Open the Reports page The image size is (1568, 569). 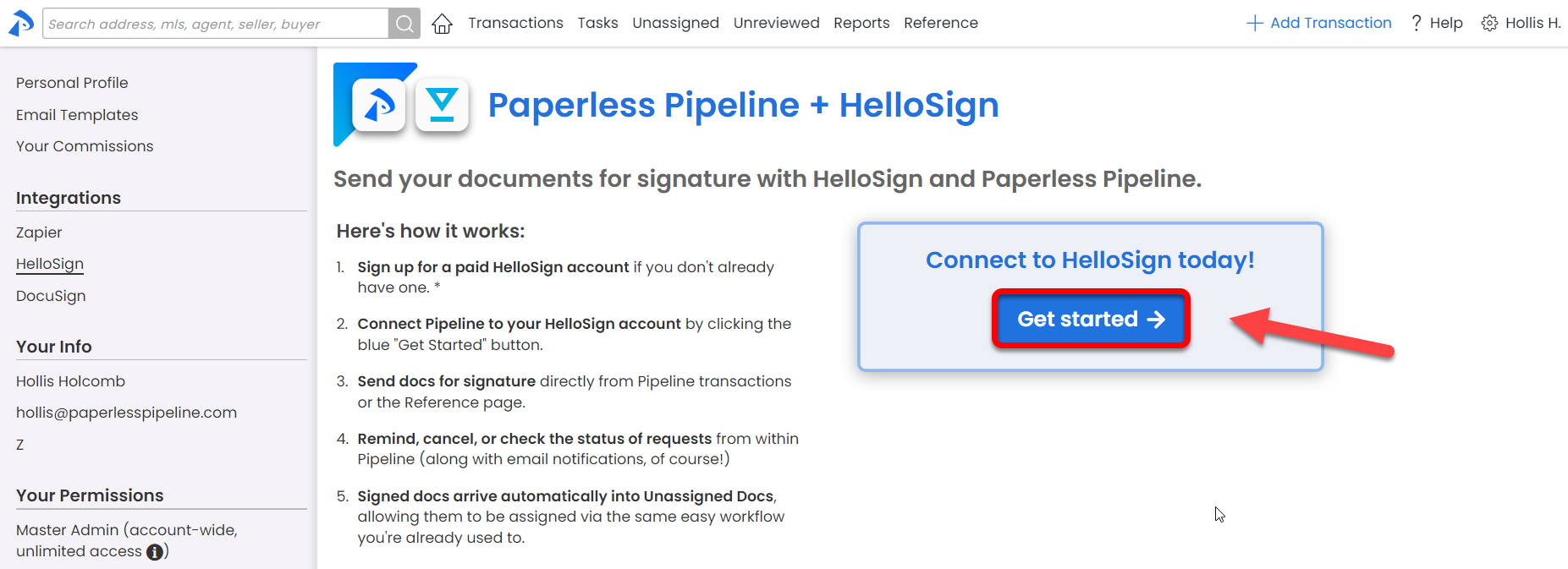click(x=861, y=23)
